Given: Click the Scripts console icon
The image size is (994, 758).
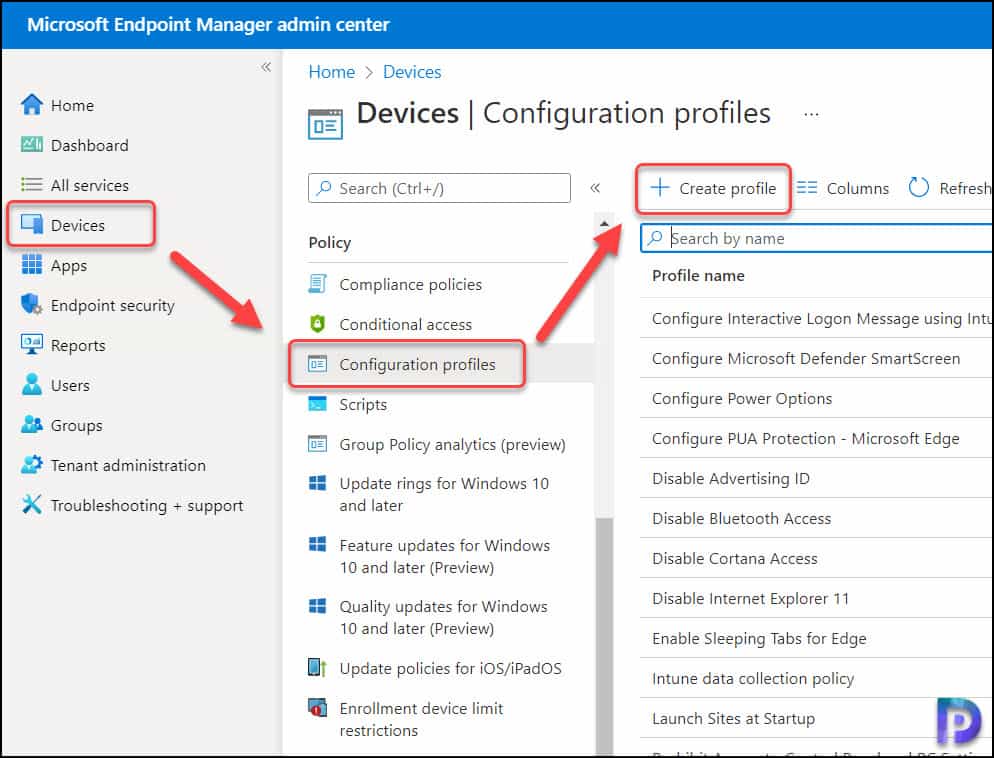Looking at the screenshot, I should [x=318, y=404].
